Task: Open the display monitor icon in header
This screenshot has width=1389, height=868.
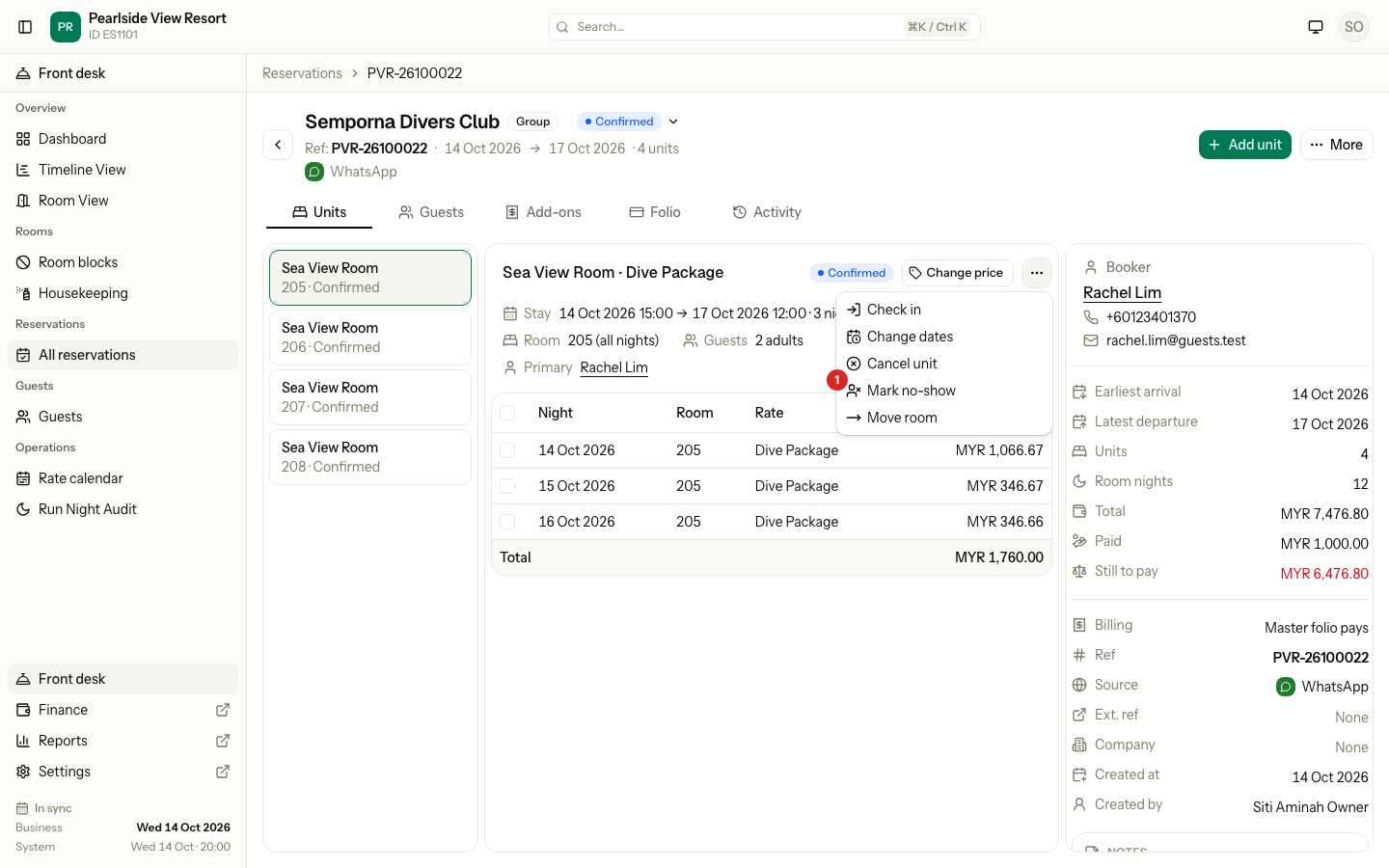Action: [1316, 27]
